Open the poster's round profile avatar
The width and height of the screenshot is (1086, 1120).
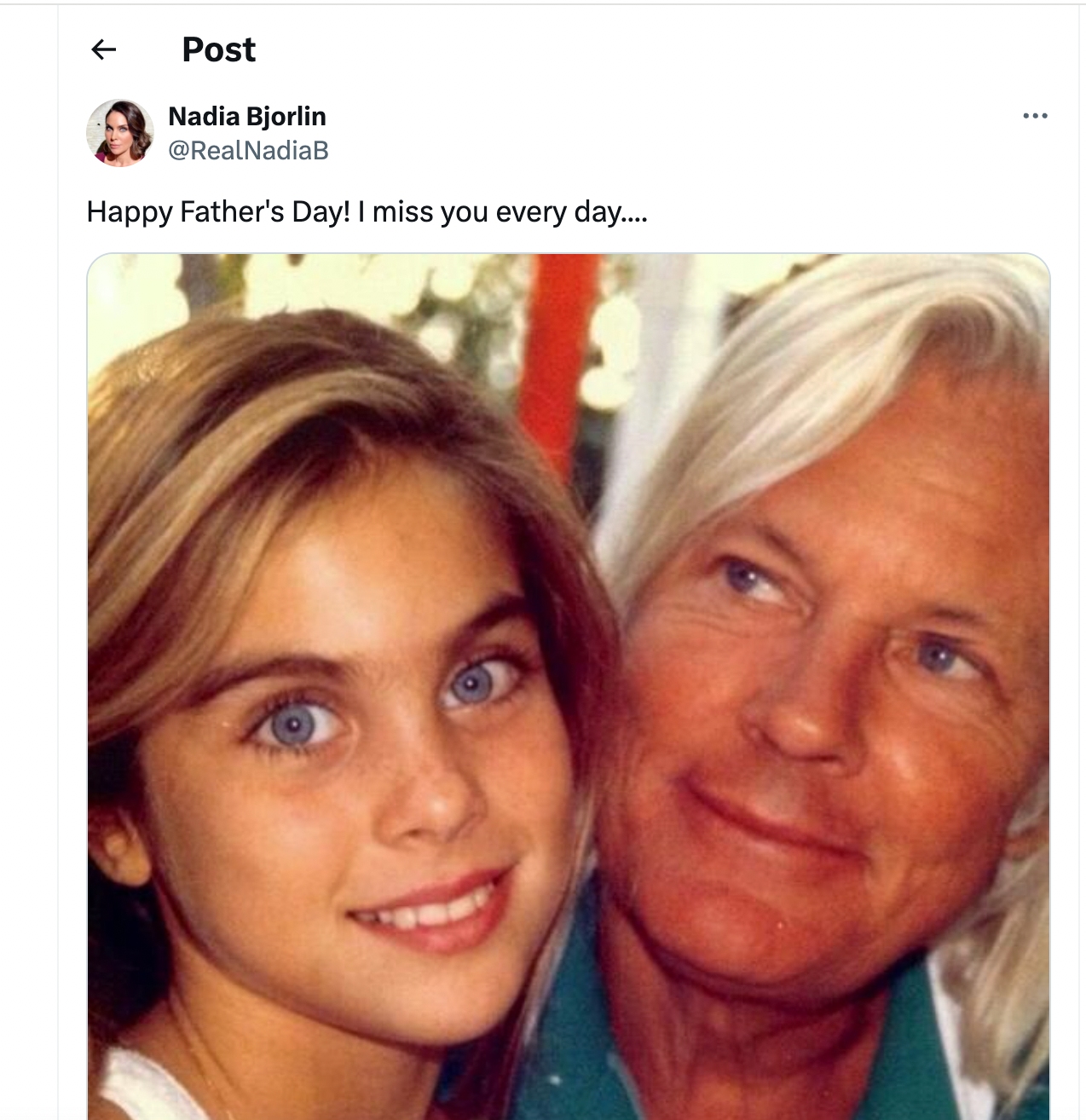pos(120,133)
